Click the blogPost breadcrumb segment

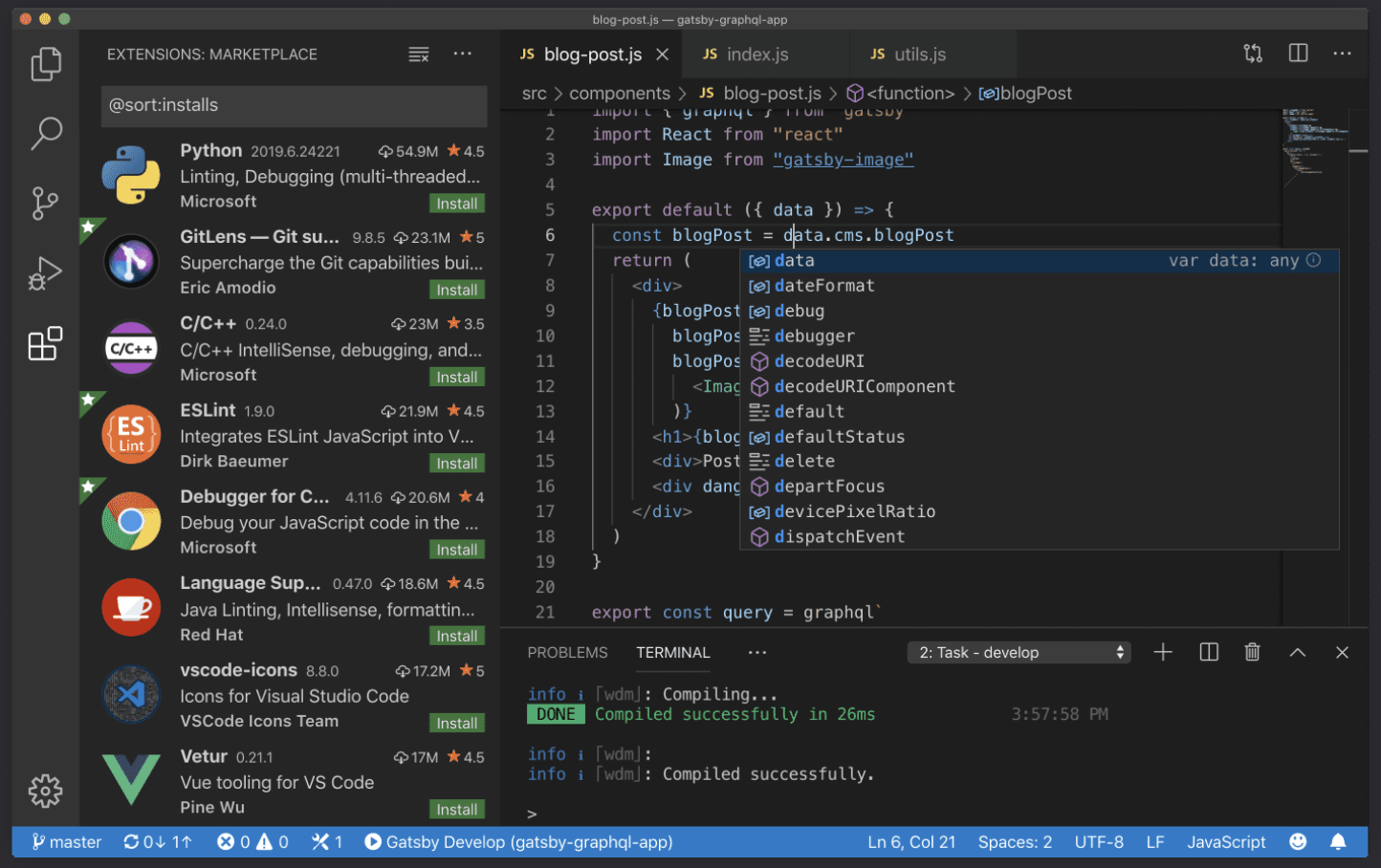[1025, 93]
